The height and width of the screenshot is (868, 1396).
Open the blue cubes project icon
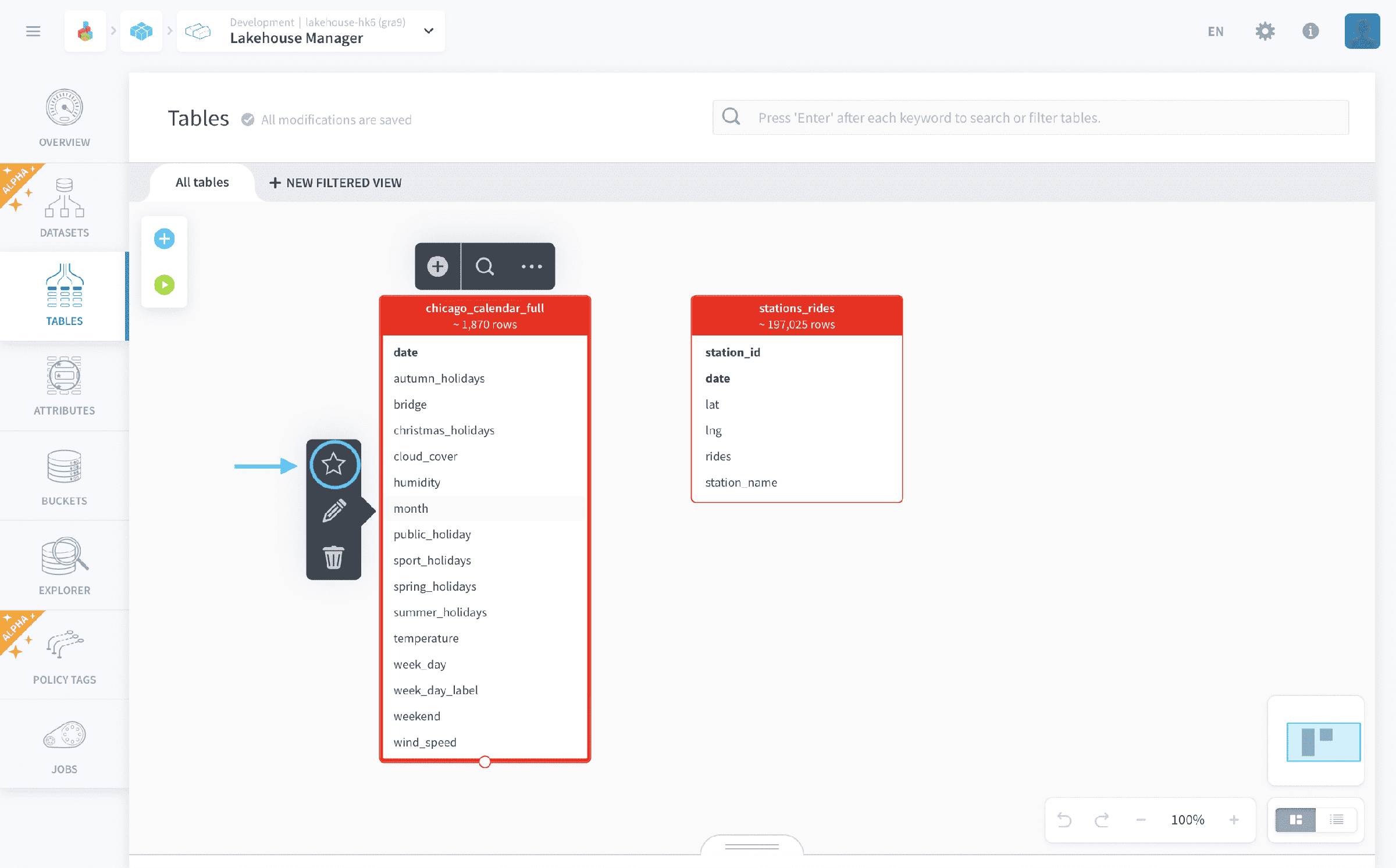(141, 31)
